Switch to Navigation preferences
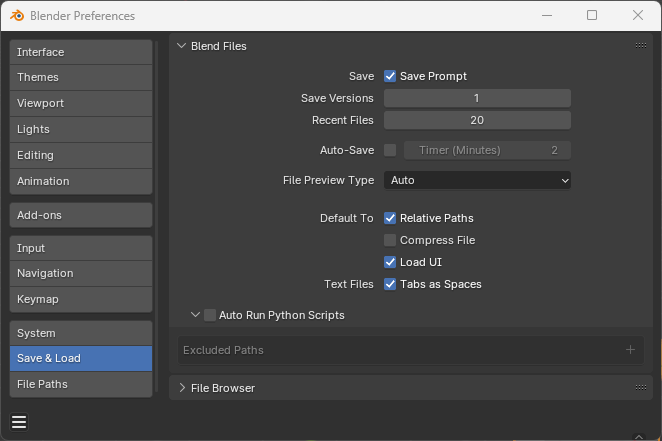Image resolution: width=662 pixels, height=441 pixels. (x=81, y=273)
